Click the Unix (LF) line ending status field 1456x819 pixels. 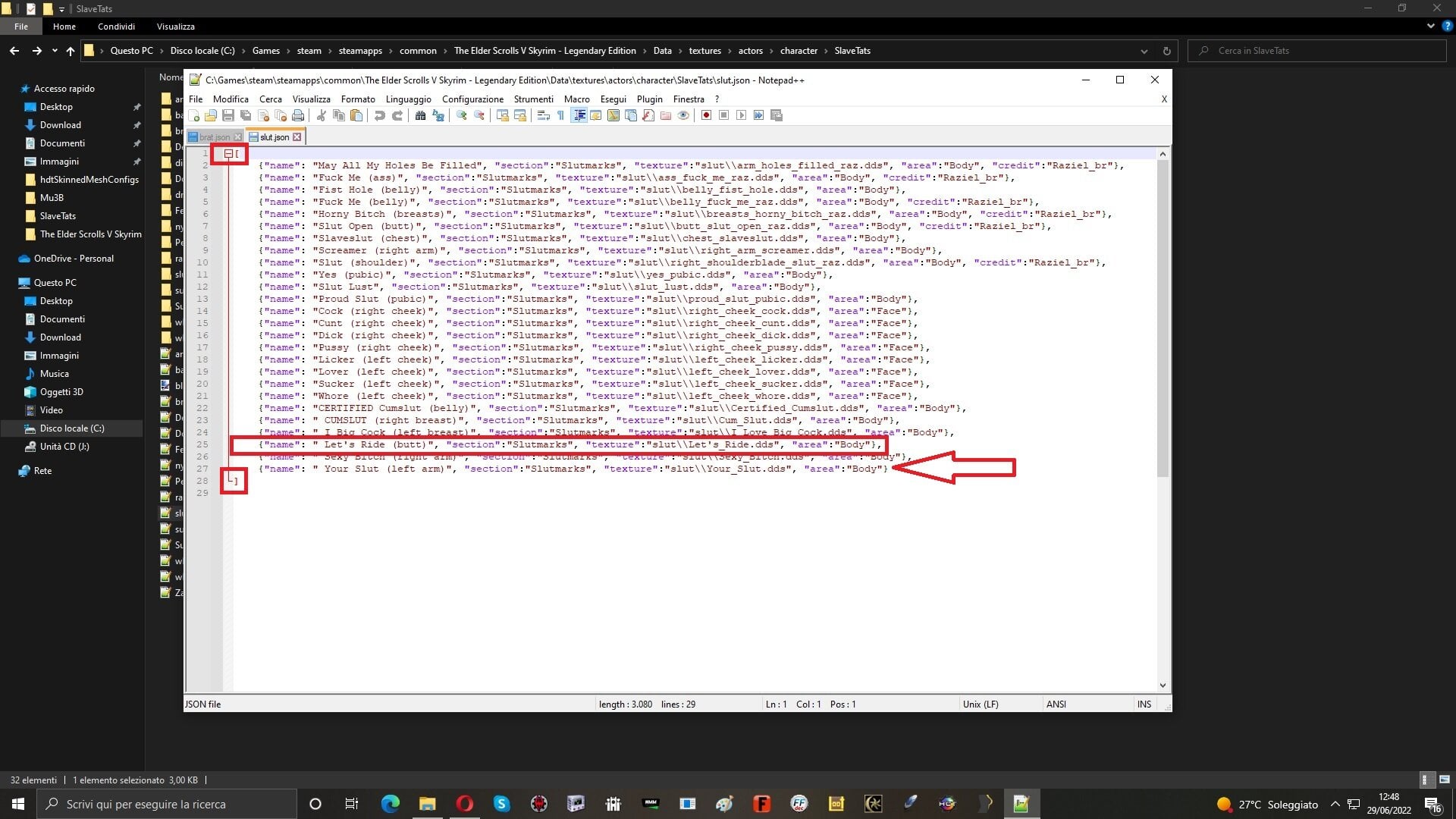981,704
